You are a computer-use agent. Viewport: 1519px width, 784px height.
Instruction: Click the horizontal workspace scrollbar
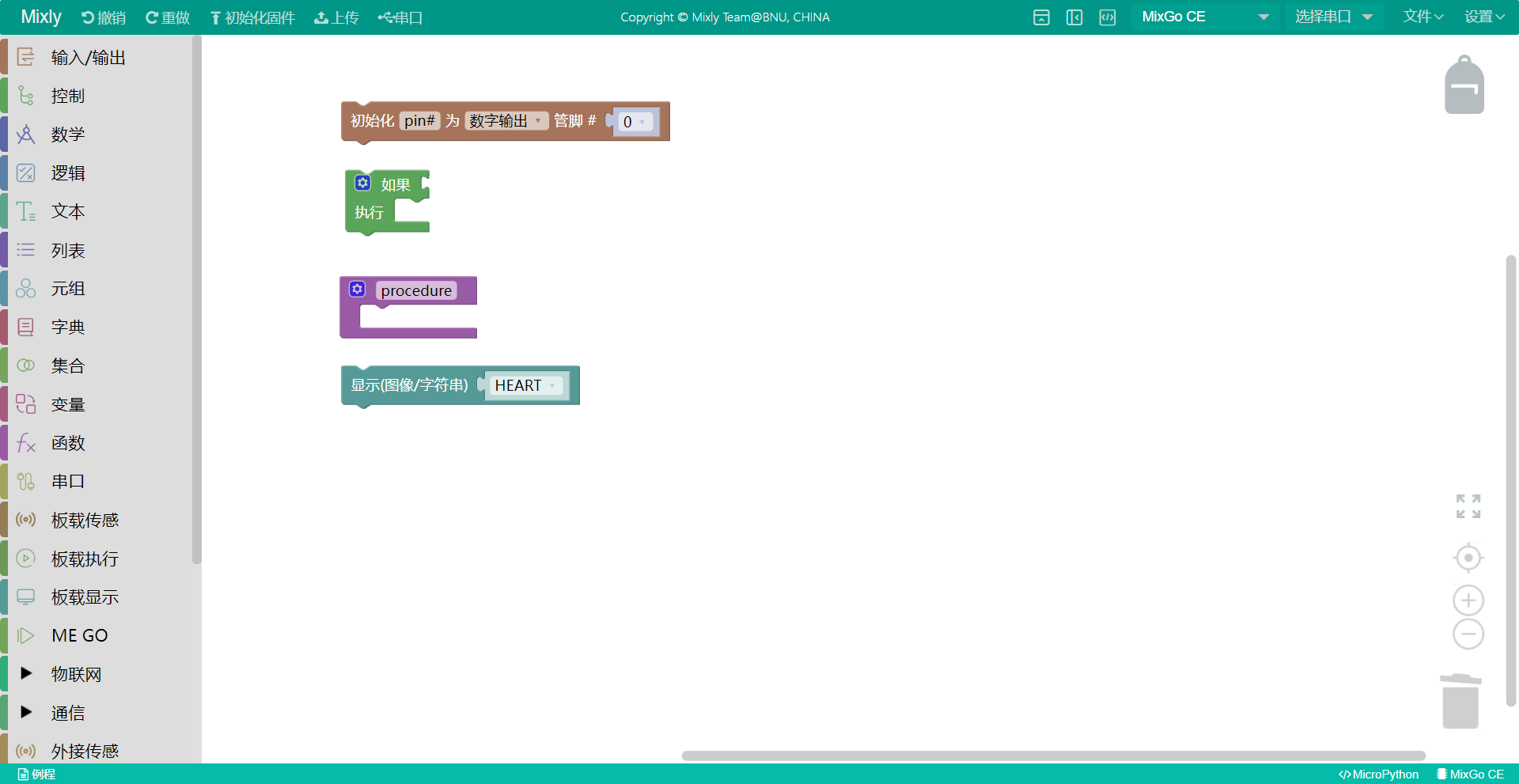[x=1054, y=756]
